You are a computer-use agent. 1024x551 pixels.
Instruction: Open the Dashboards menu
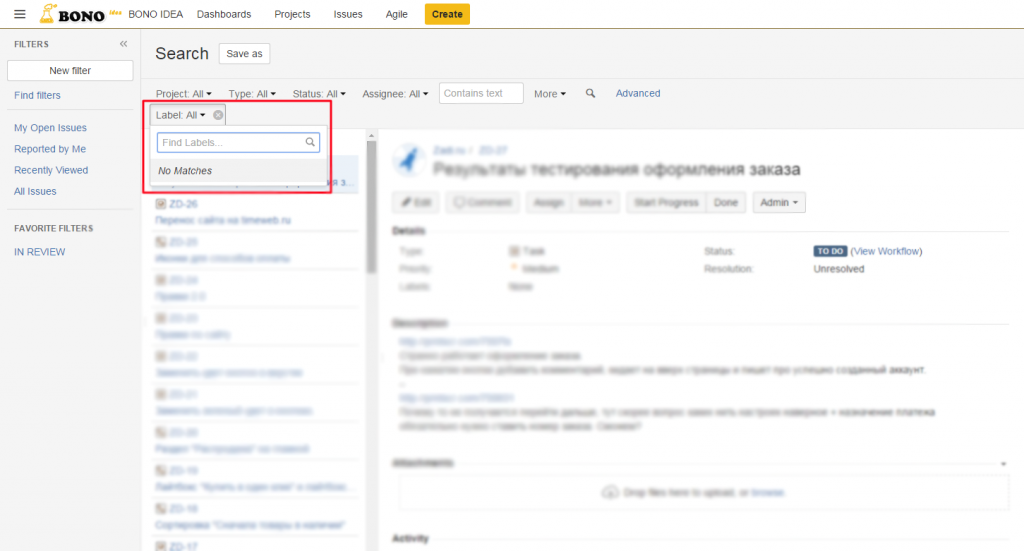[x=224, y=14]
